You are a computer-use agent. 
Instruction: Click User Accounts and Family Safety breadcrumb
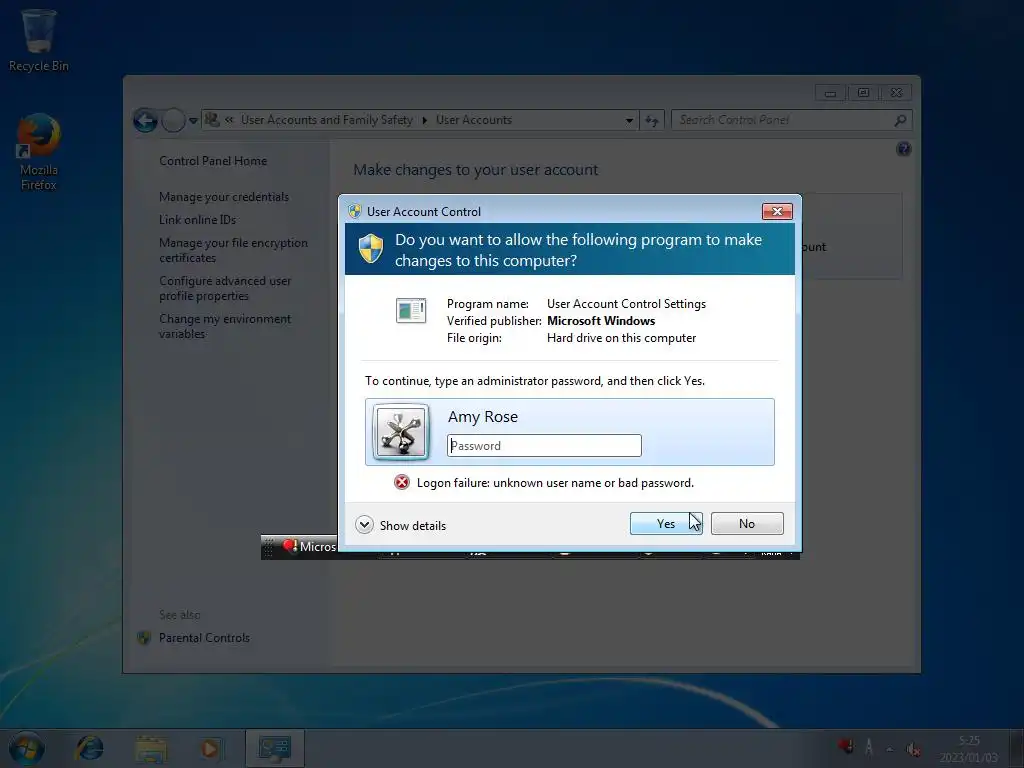327,120
